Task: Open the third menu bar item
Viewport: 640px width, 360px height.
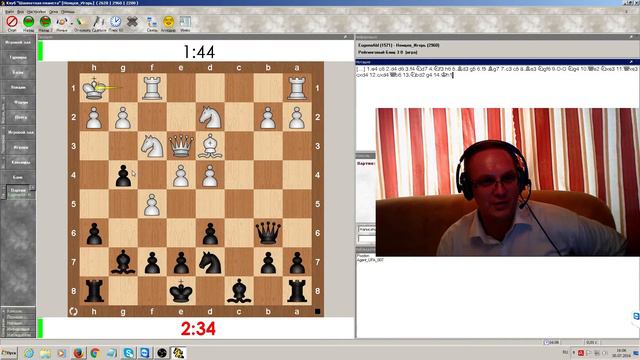Action: point(36,11)
